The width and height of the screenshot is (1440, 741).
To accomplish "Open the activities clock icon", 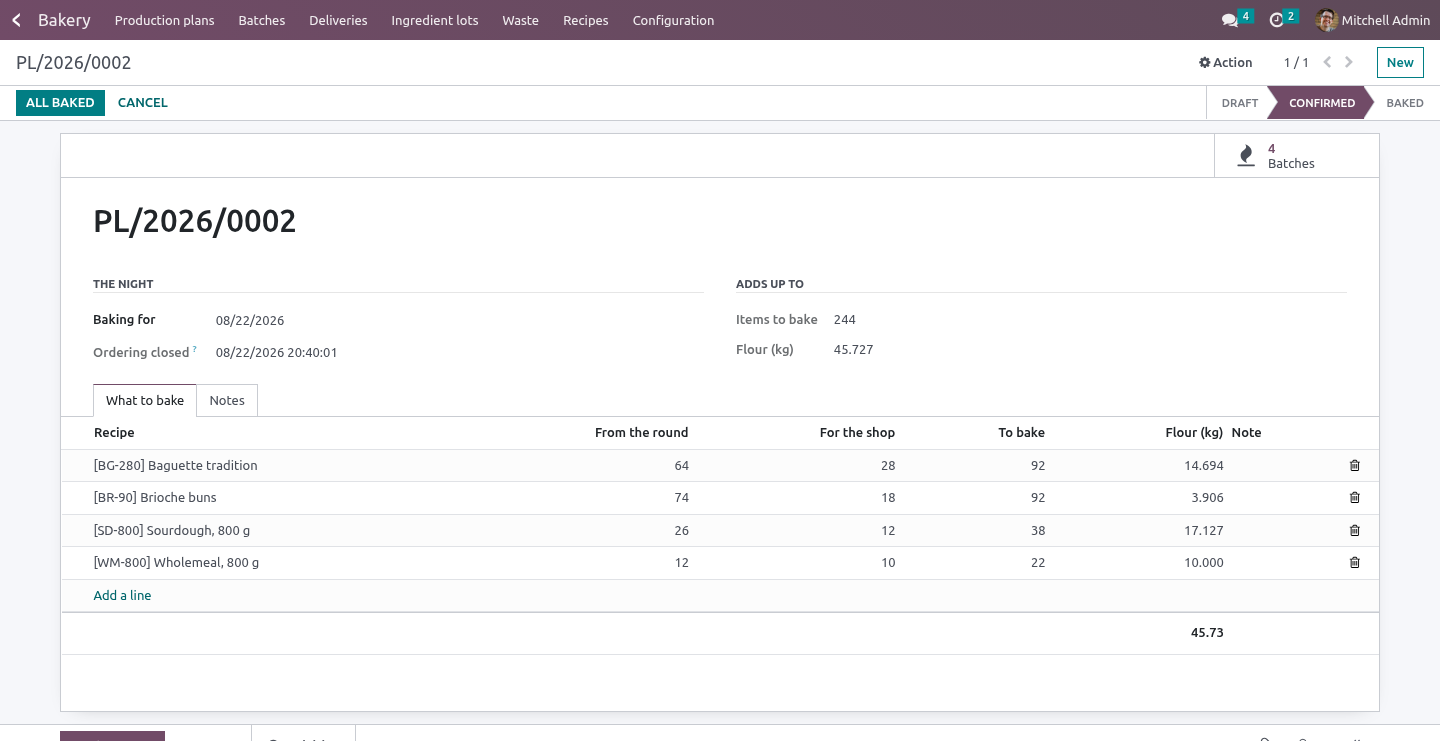I will coord(1276,20).
